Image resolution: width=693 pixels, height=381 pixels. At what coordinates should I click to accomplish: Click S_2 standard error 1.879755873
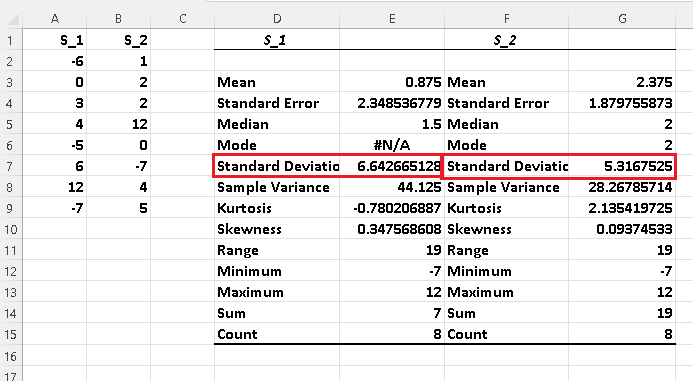pyautogui.click(x=631, y=103)
